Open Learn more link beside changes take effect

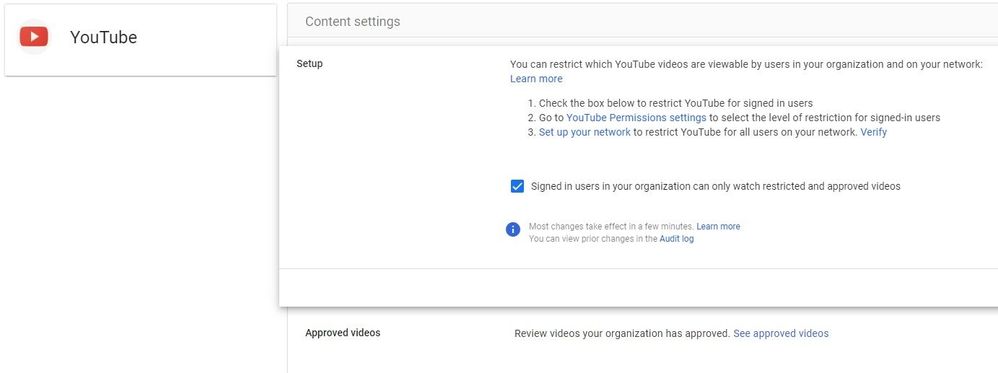pyautogui.click(x=718, y=227)
